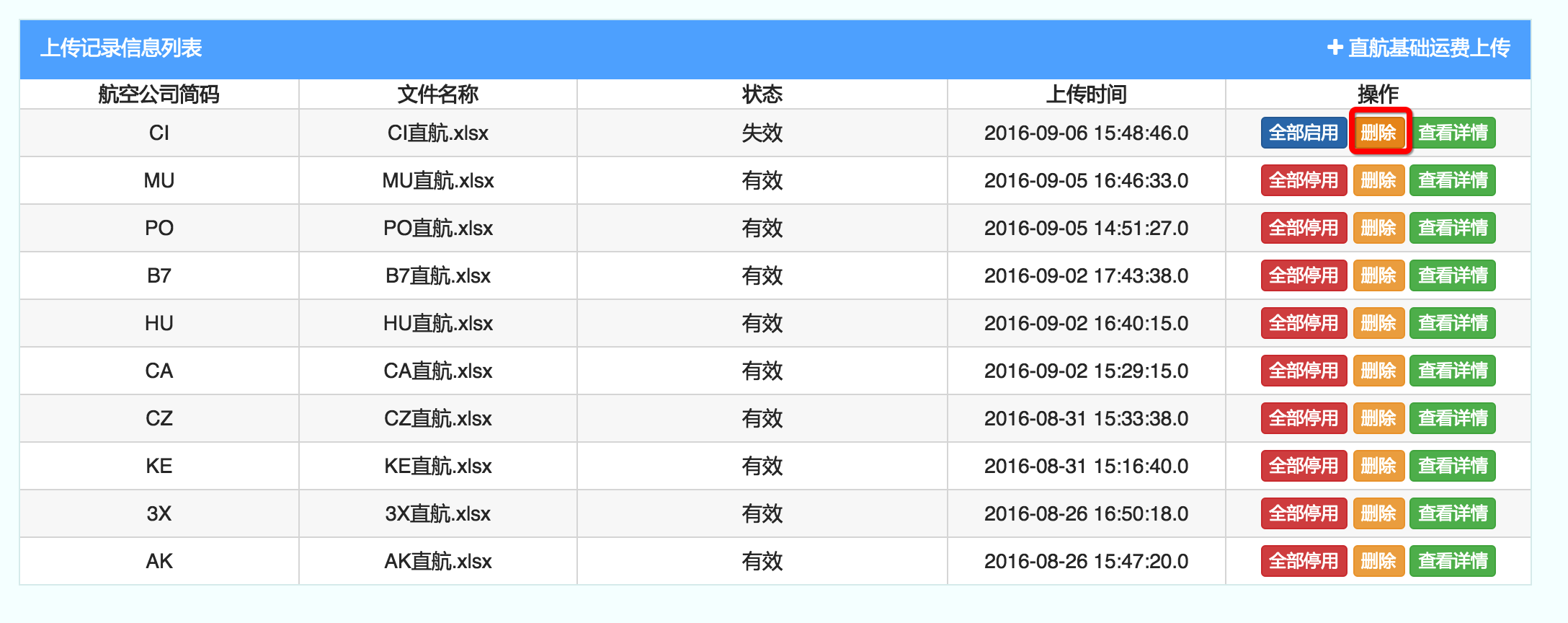Viewport: 1568px width, 623px height.
Task: View details of CA直航.xlsx
Action: [1452, 371]
